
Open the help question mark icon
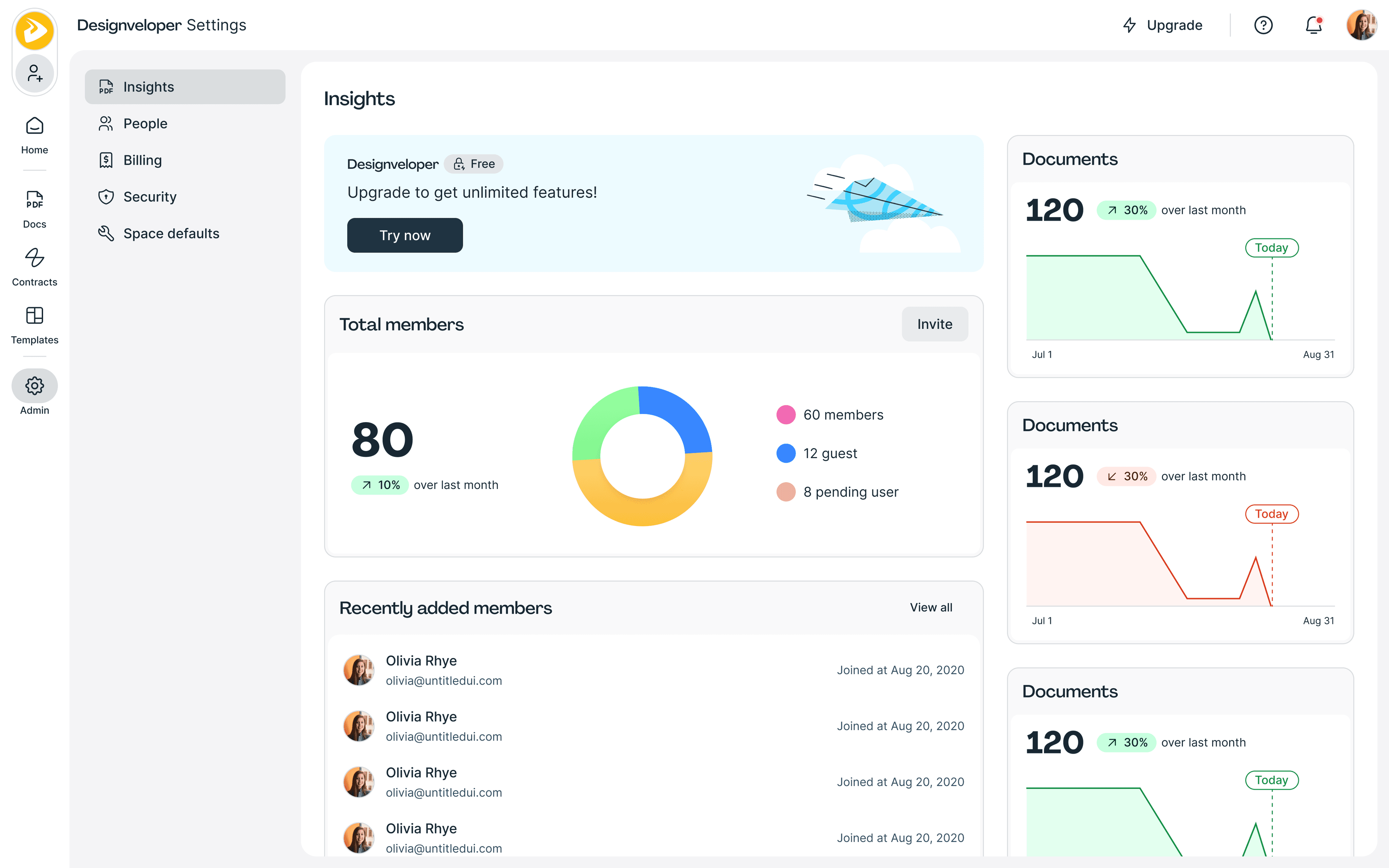tap(1263, 25)
